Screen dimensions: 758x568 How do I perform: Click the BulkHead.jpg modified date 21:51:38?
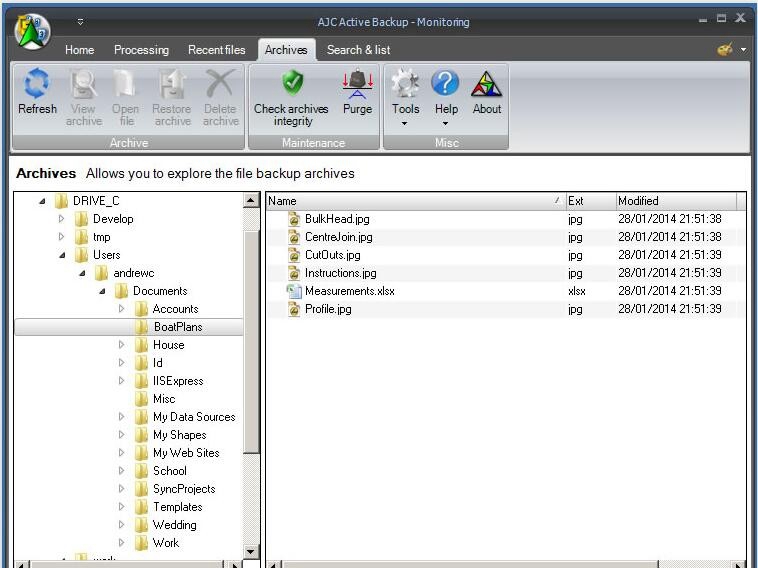point(670,219)
